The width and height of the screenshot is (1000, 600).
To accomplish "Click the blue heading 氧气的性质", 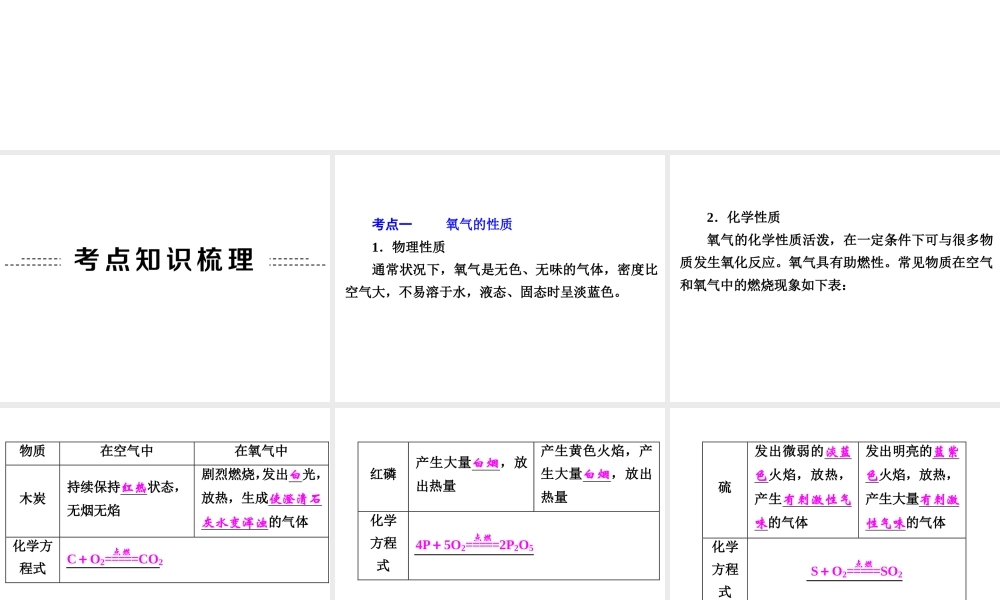I will [479, 224].
